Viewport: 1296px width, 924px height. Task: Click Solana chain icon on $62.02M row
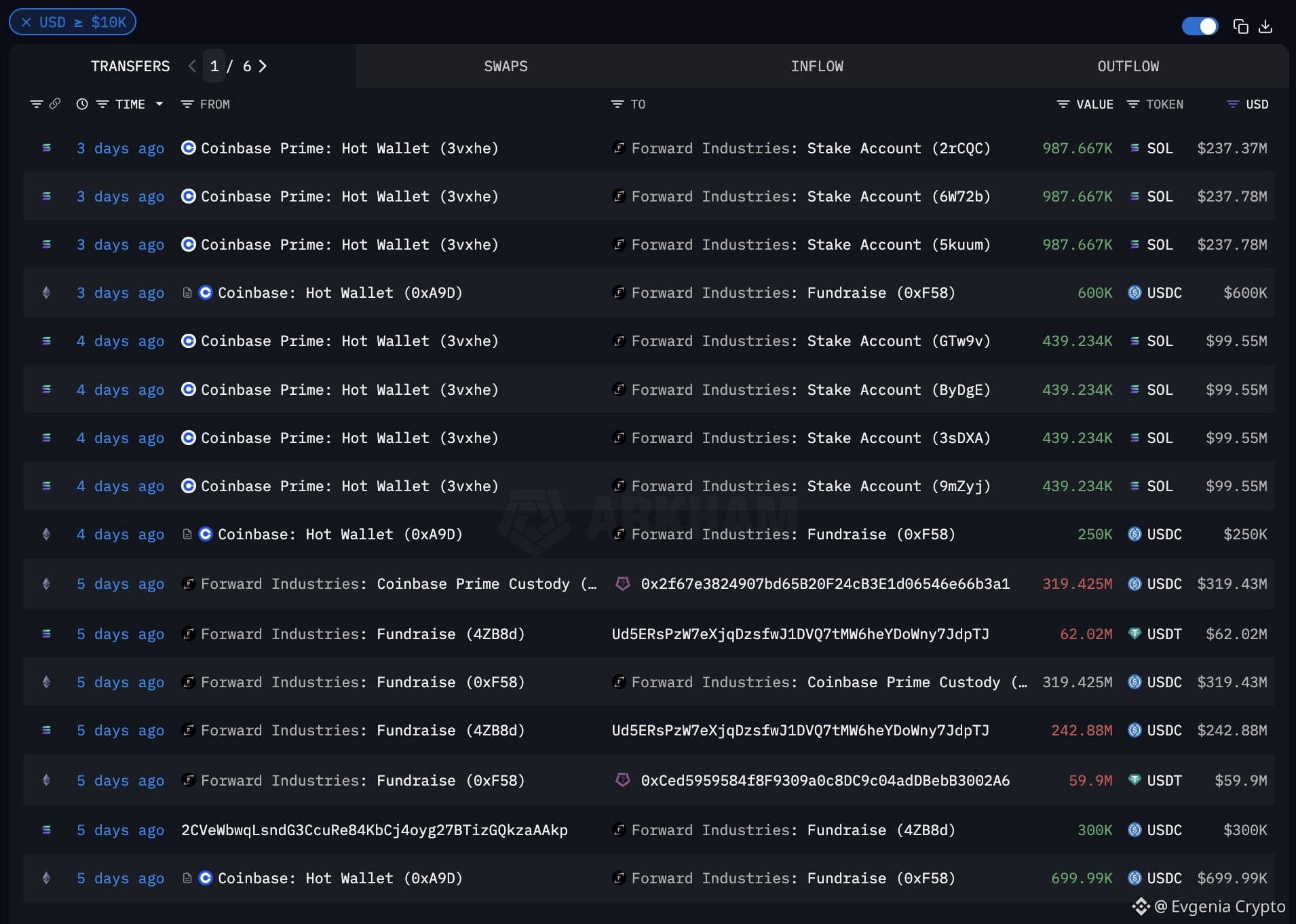46,634
